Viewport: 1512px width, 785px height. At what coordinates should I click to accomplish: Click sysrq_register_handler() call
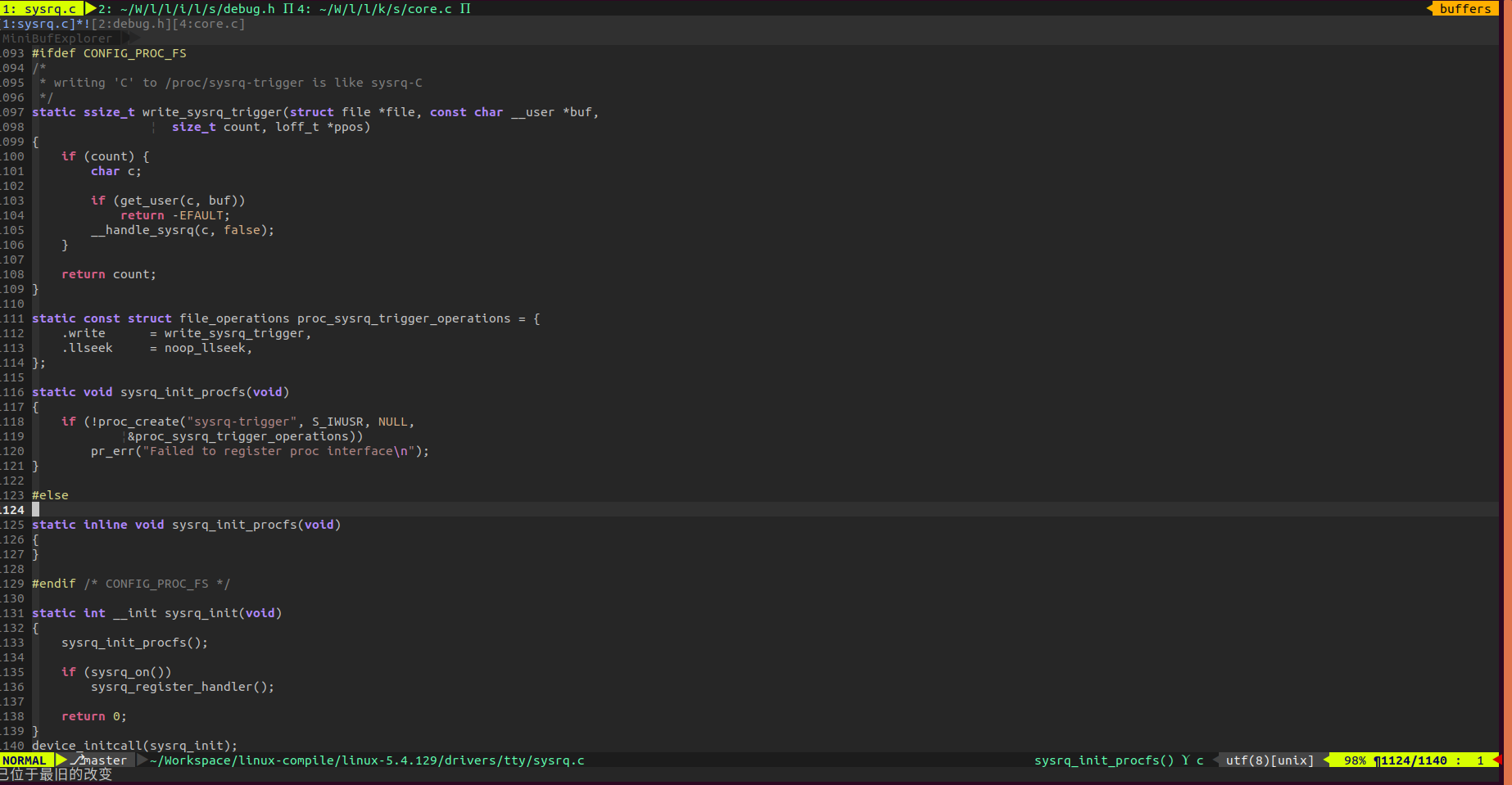[x=183, y=687]
